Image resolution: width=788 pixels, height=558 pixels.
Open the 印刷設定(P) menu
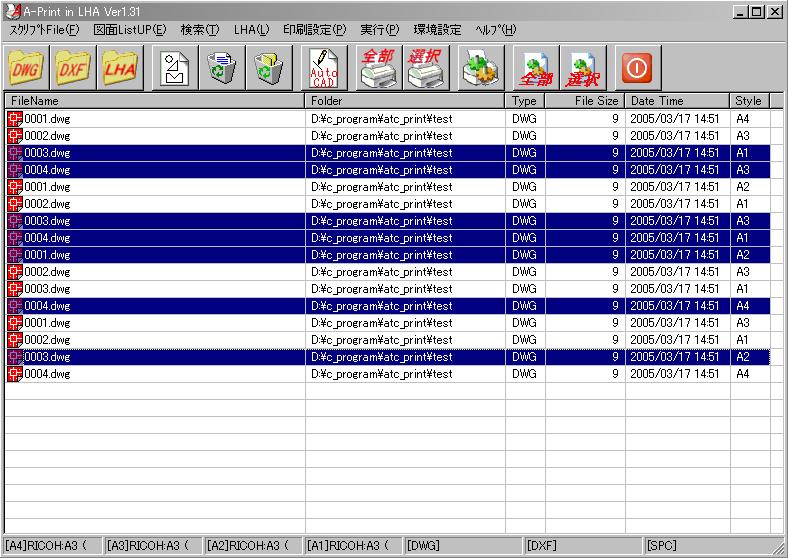click(314, 30)
